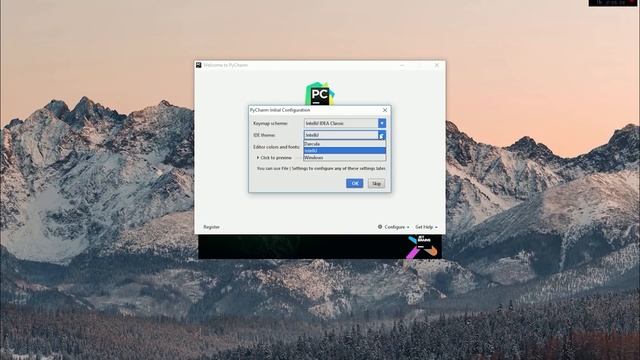Click the Configure gear icon

pyautogui.click(x=380, y=227)
